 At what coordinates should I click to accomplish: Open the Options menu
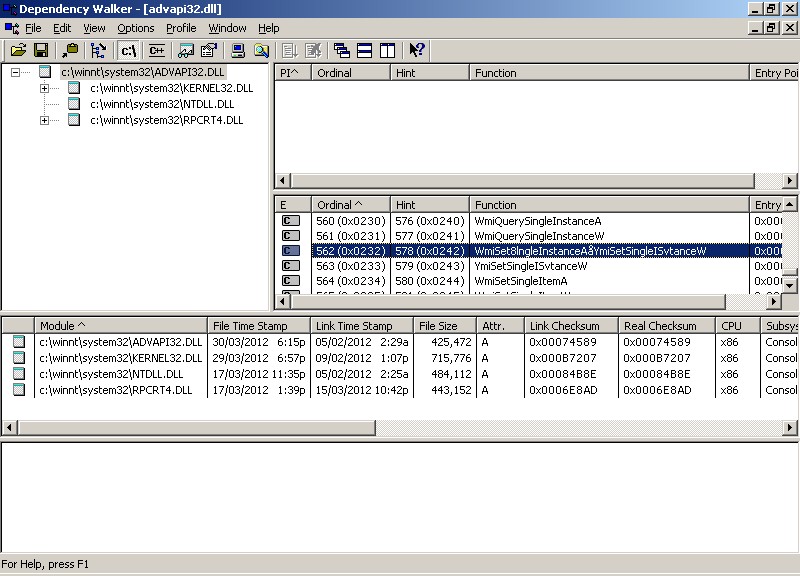[x=136, y=28]
